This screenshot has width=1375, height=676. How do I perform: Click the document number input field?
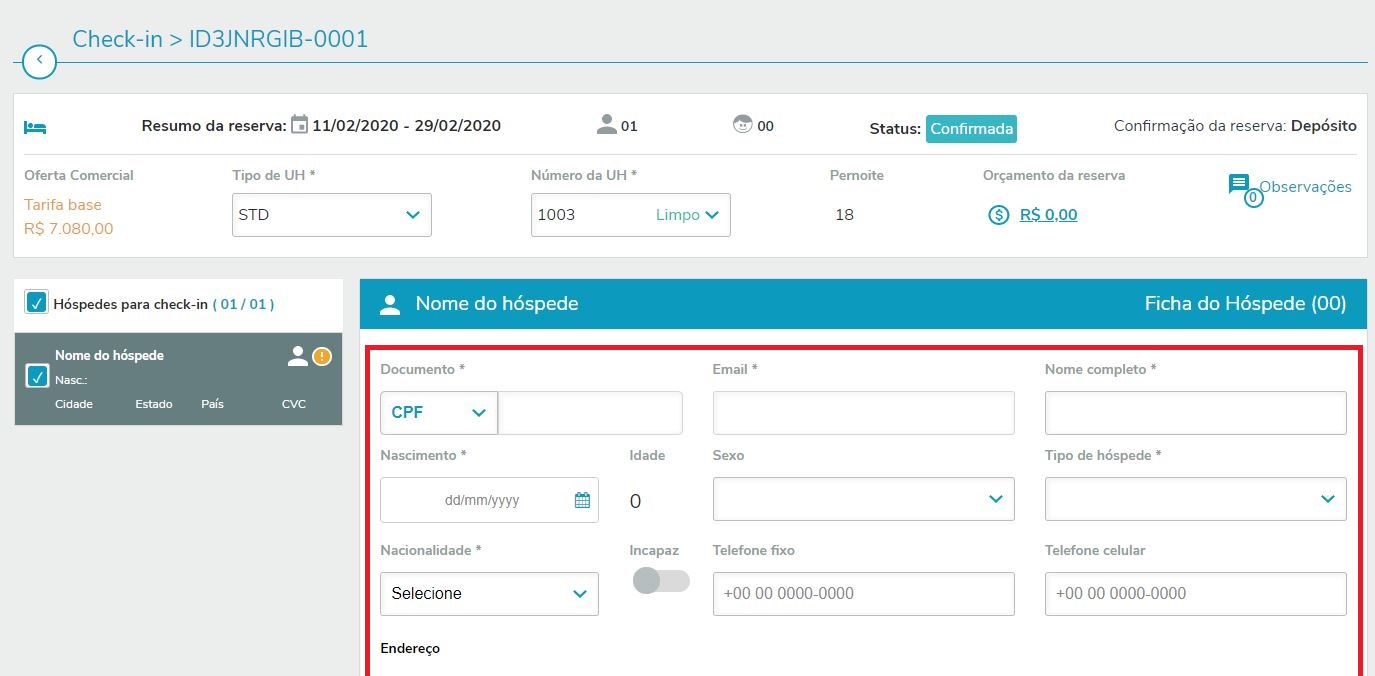pos(590,413)
